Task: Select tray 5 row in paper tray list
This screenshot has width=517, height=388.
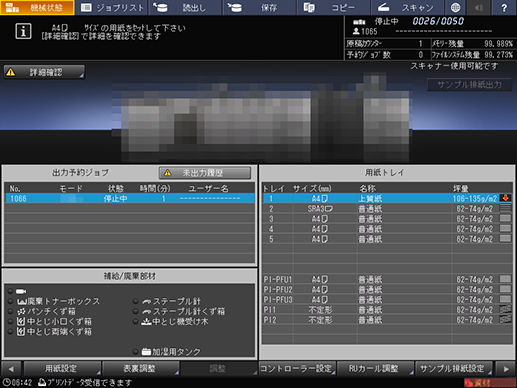Action: (x=388, y=239)
